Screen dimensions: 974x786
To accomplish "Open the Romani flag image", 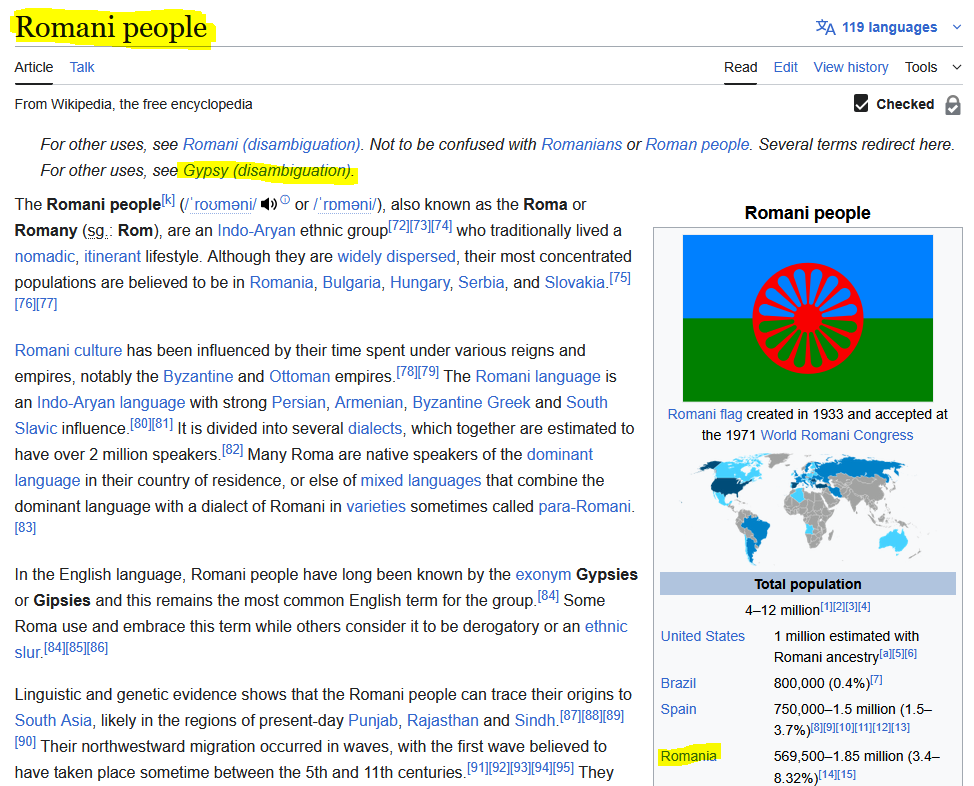I will point(808,318).
